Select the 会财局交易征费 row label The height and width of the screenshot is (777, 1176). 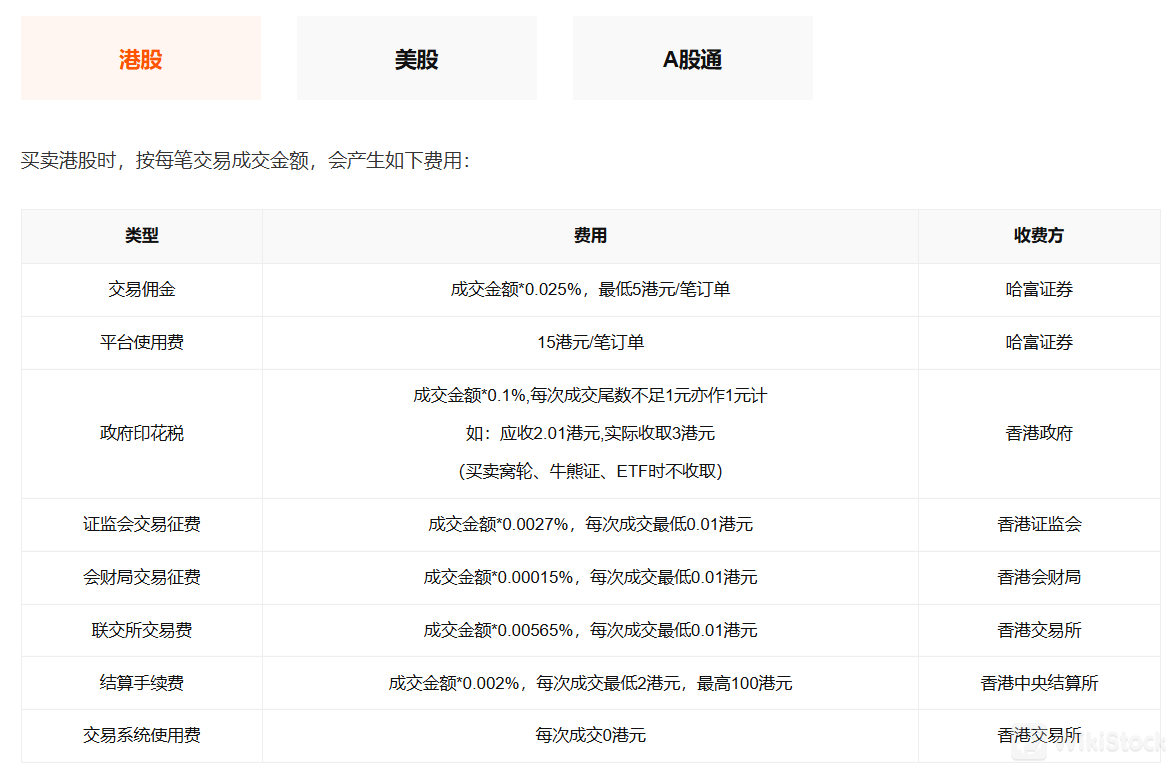click(140, 577)
